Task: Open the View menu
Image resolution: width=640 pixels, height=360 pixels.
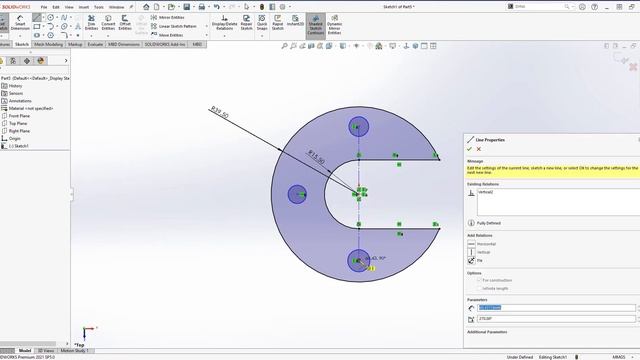Action: [x=69, y=7]
